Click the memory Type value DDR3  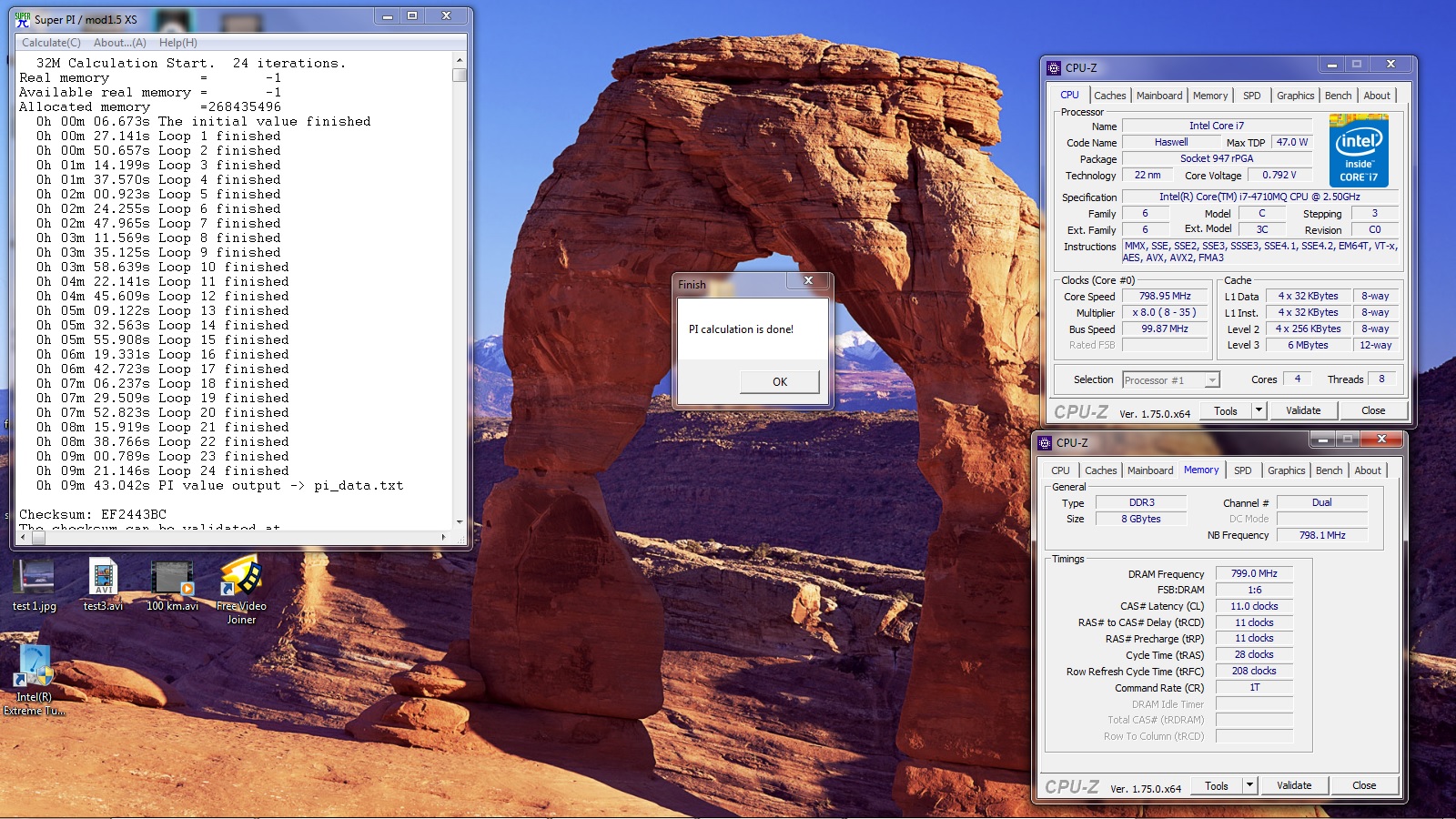1141,502
